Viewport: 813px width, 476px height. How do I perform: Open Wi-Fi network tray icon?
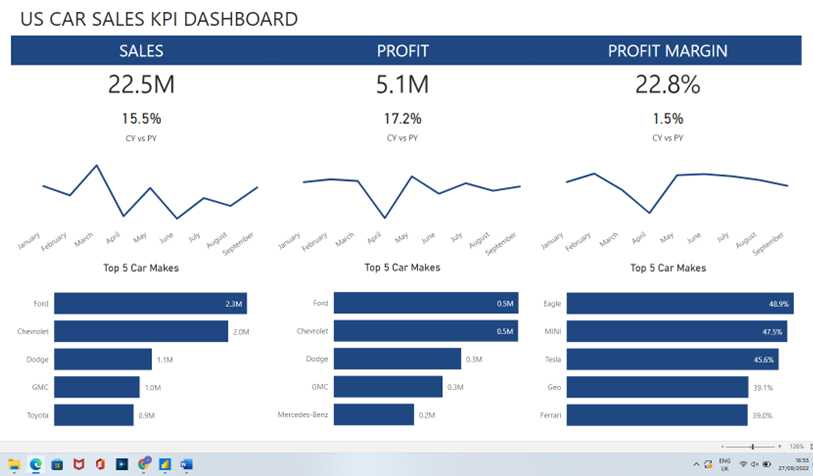pyautogui.click(x=743, y=464)
